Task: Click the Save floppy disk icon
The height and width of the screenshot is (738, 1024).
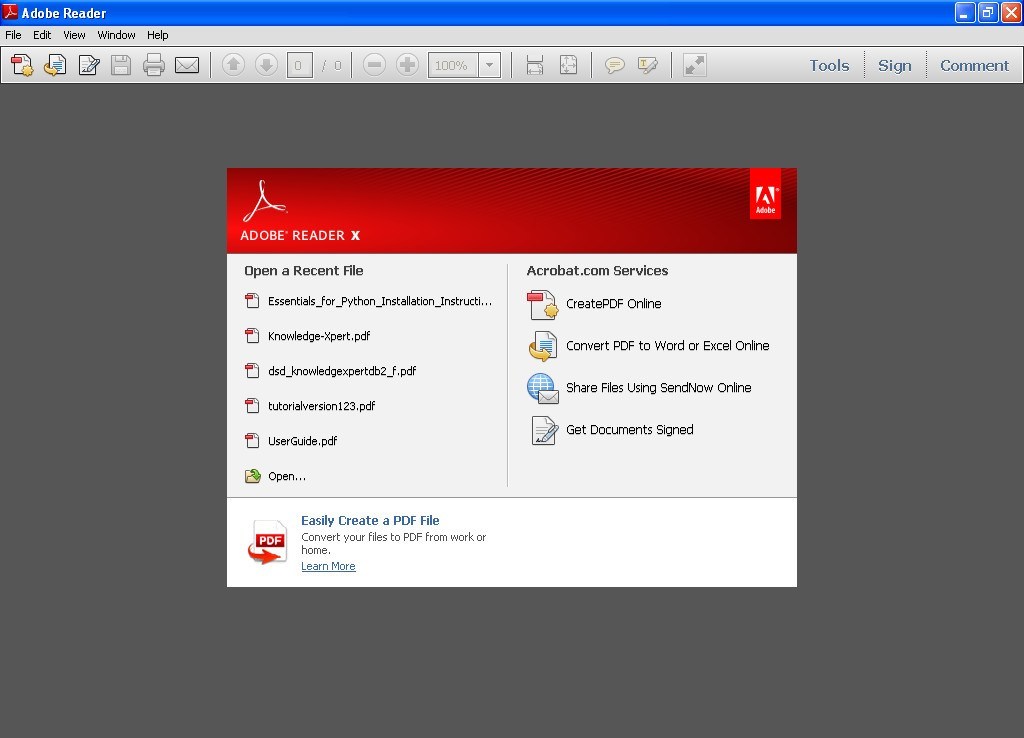Action: pyautogui.click(x=121, y=66)
